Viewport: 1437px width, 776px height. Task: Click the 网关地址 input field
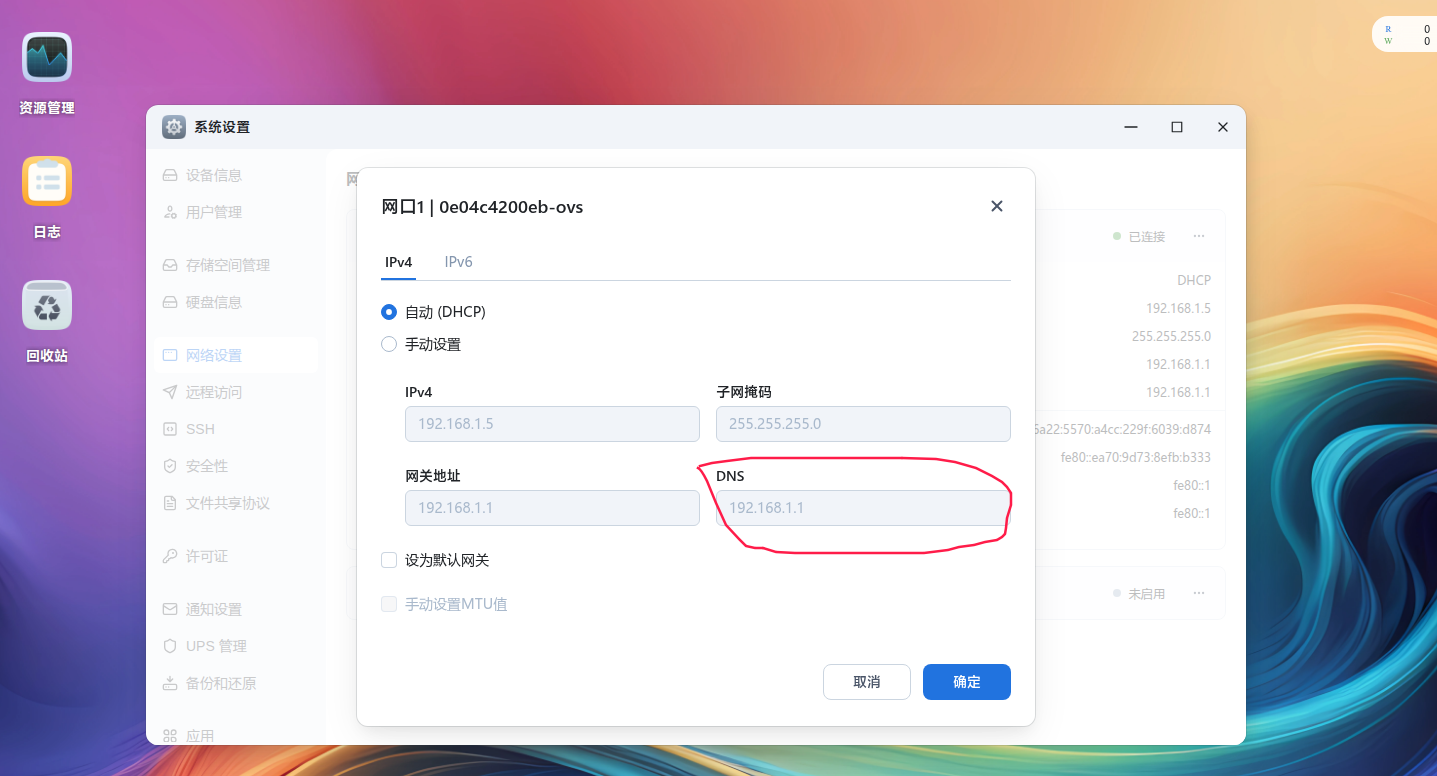[x=552, y=508]
